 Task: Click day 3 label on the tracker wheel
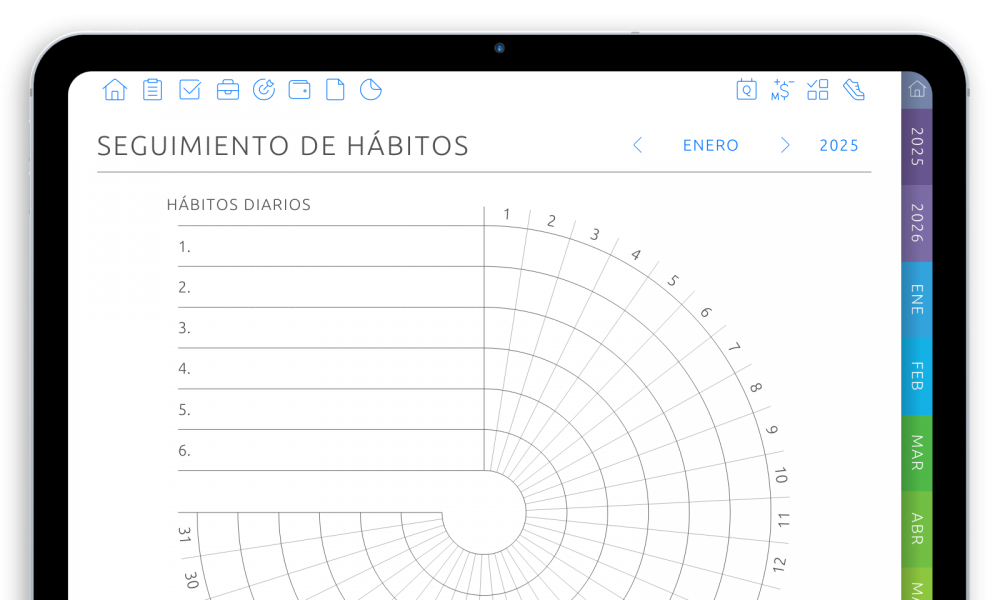[x=594, y=235]
